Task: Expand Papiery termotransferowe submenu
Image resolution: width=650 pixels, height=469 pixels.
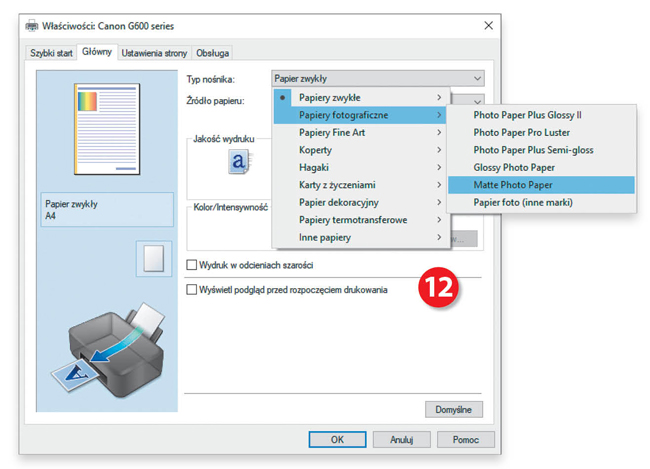Action: point(360,220)
